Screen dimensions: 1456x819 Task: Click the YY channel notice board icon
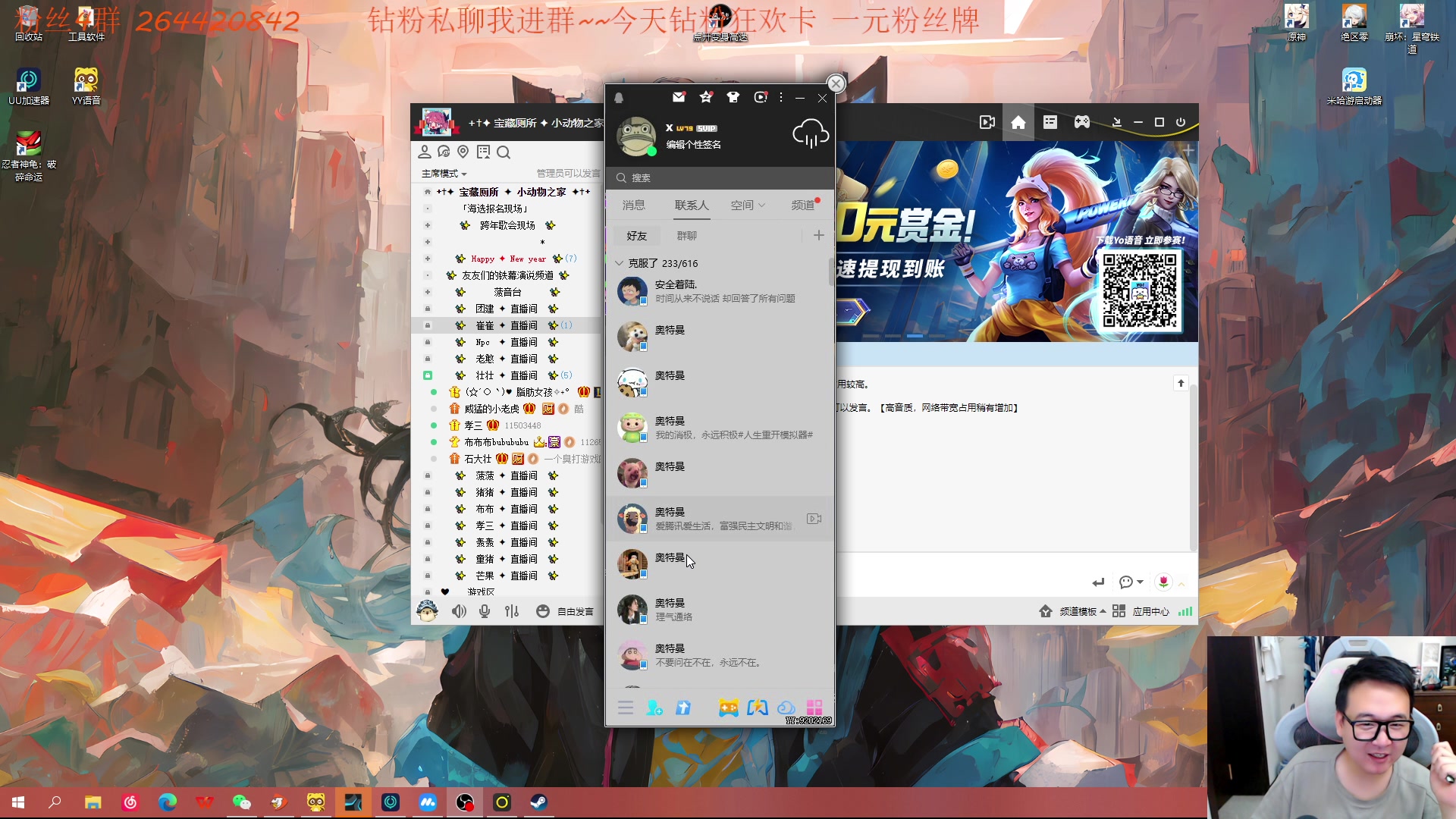tap(483, 152)
